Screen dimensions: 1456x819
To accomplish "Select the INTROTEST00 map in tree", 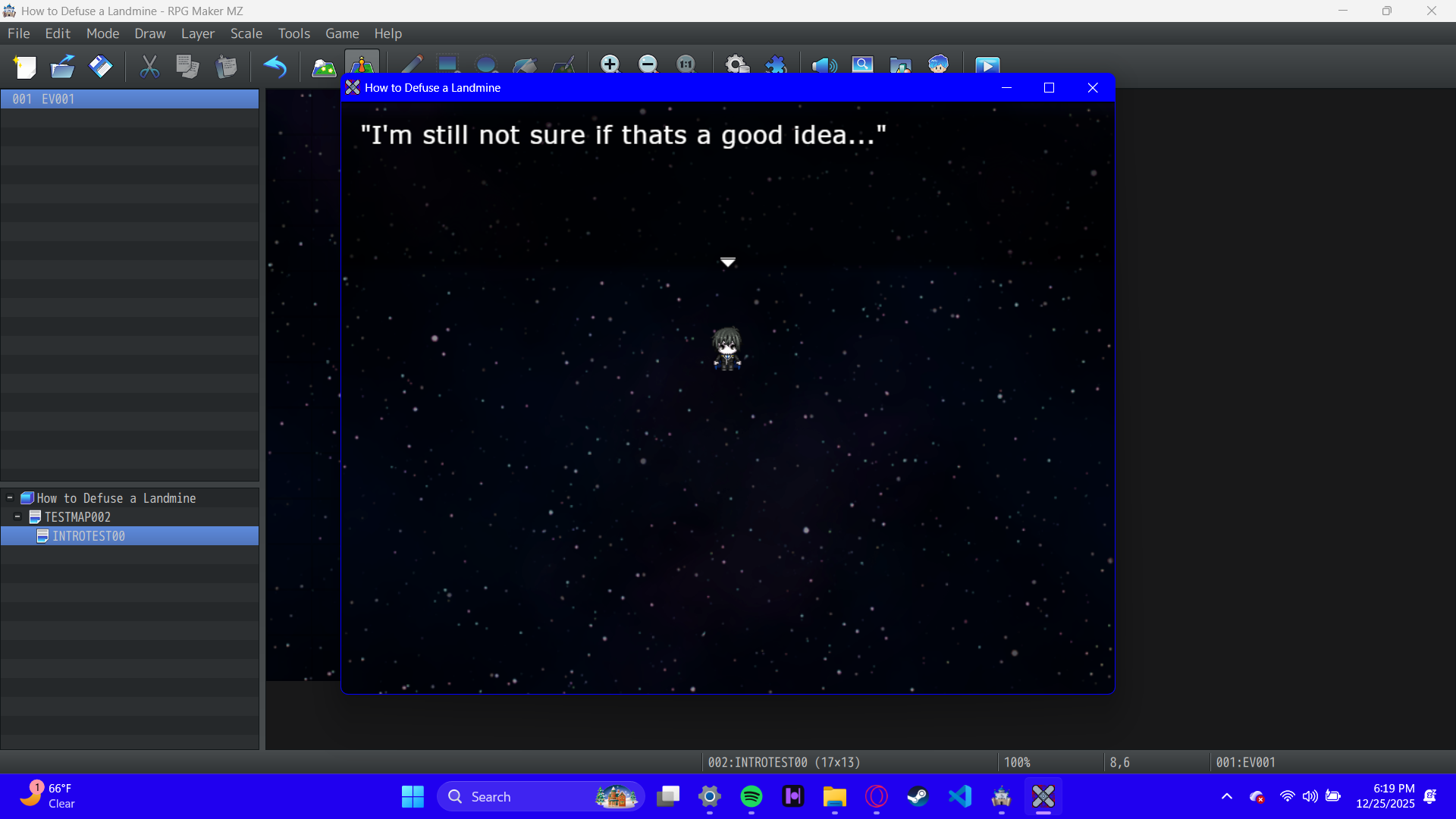I will pyautogui.click(x=88, y=536).
